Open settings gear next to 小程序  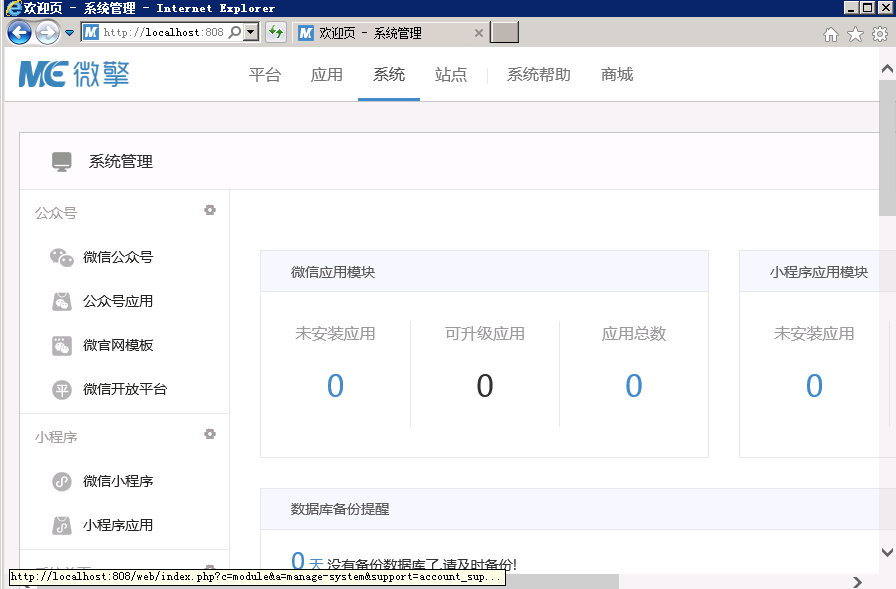pos(210,434)
